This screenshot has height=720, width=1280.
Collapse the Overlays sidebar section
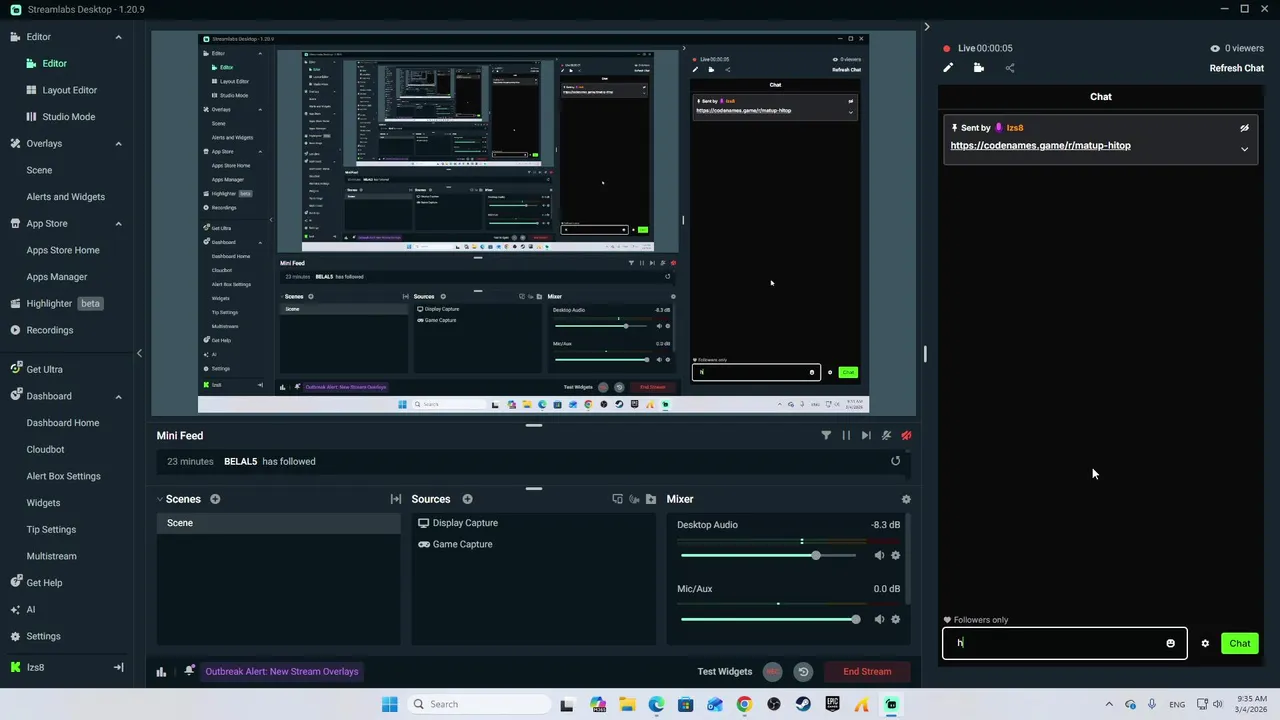(118, 143)
